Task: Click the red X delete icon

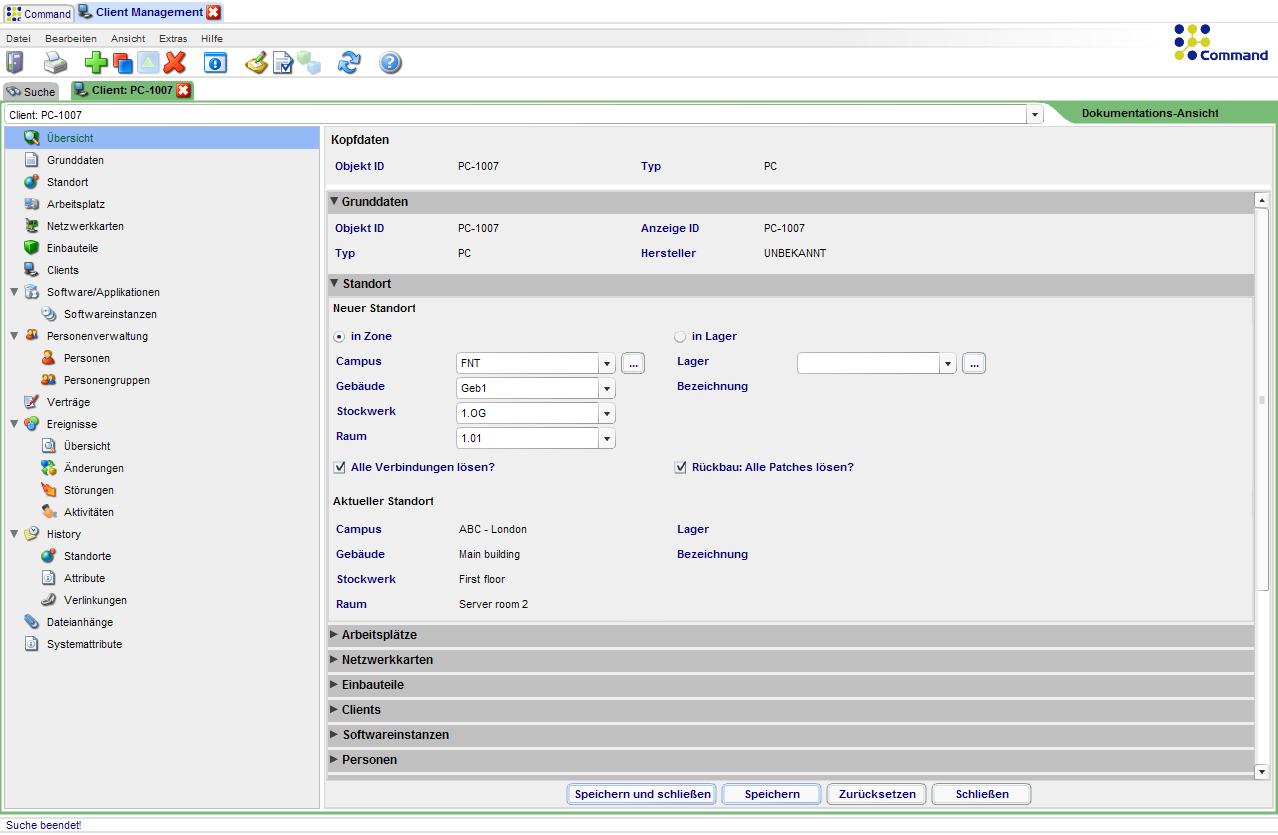Action: 172,62
